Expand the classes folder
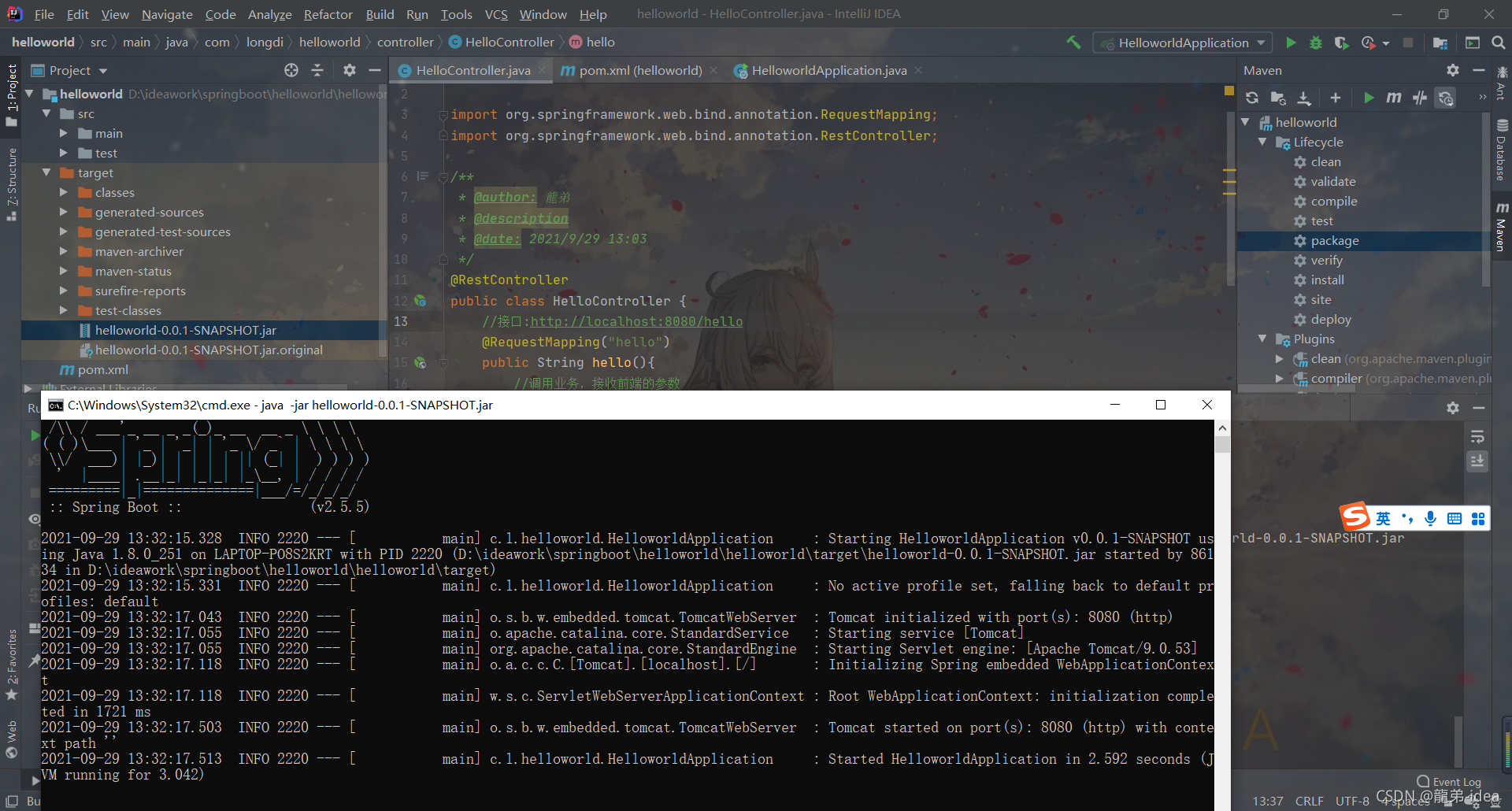This screenshot has width=1512, height=811. [x=64, y=192]
